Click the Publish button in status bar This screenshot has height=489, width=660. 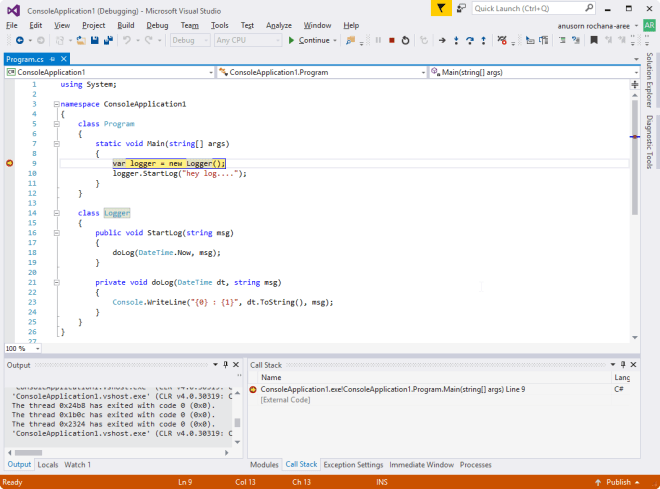point(618,482)
